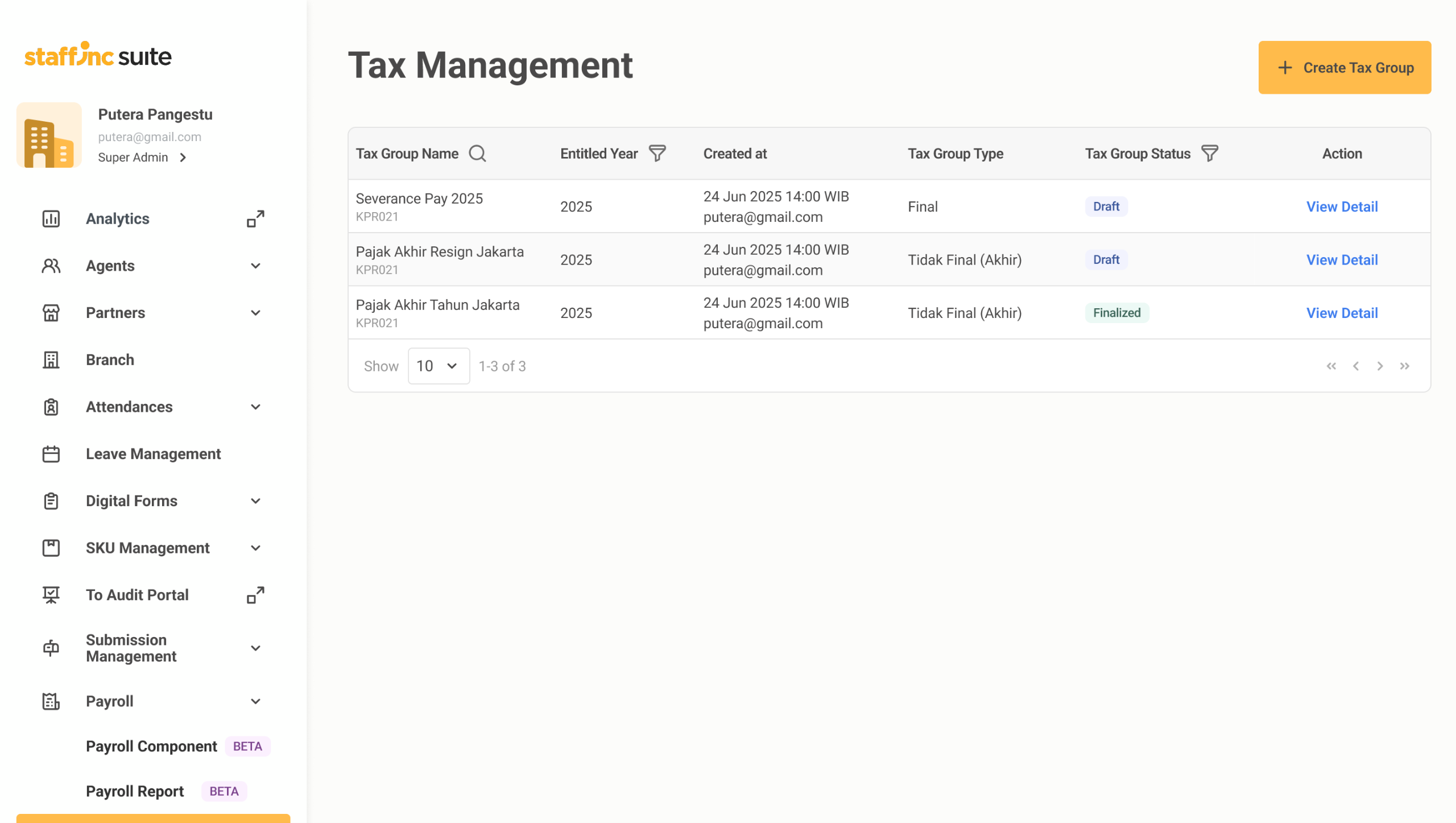Image resolution: width=1456 pixels, height=823 pixels.
Task: Expand the Agents menu chevron
Action: pos(255,266)
